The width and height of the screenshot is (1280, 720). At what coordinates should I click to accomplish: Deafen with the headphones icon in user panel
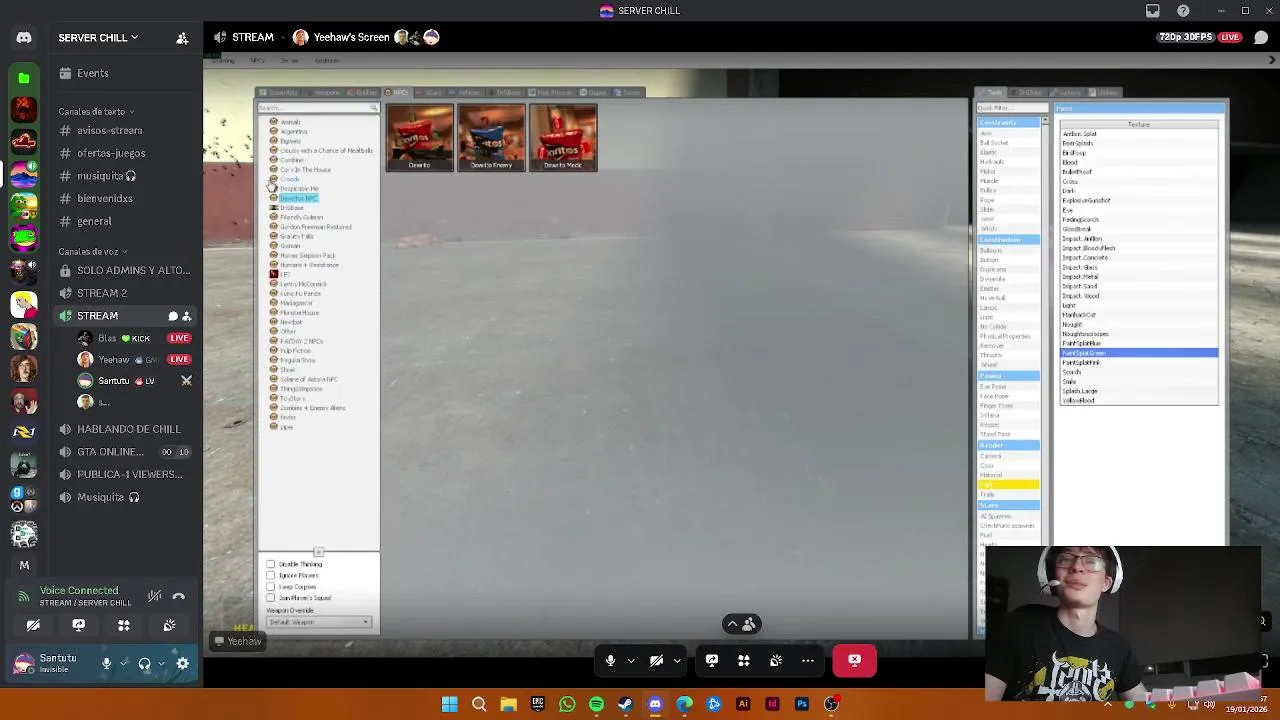coord(145,663)
